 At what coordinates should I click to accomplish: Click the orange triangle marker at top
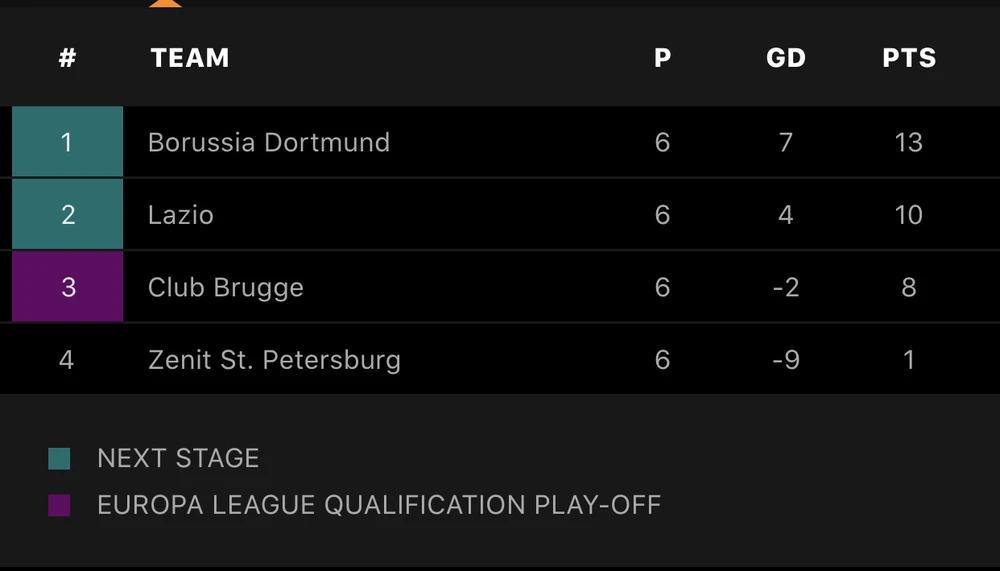pyautogui.click(x=165, y=3)
